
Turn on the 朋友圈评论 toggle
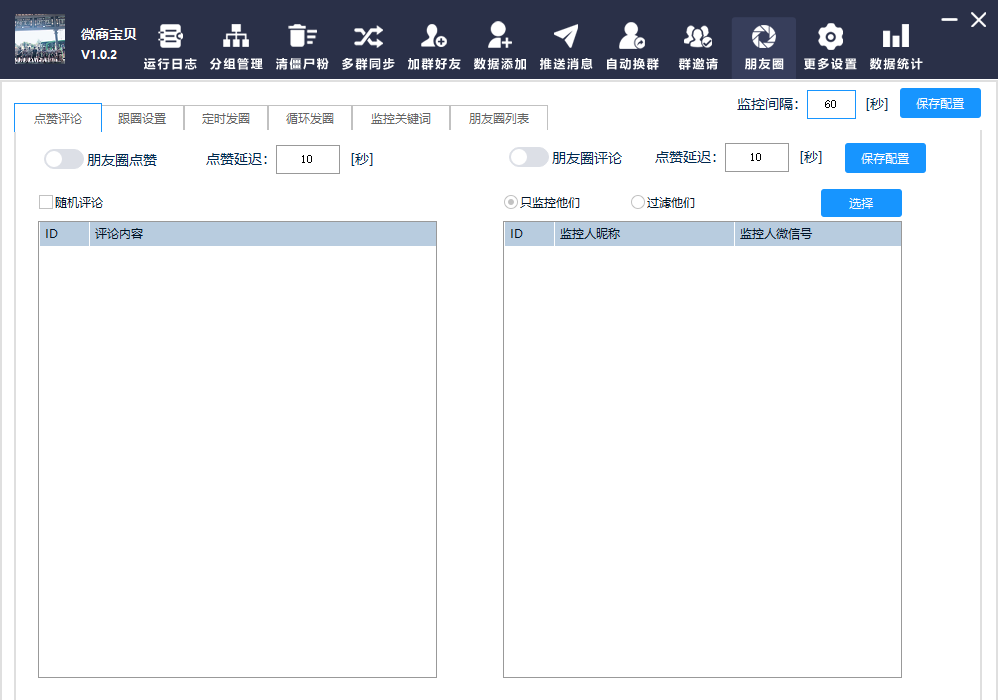click(x=528, y=158)
